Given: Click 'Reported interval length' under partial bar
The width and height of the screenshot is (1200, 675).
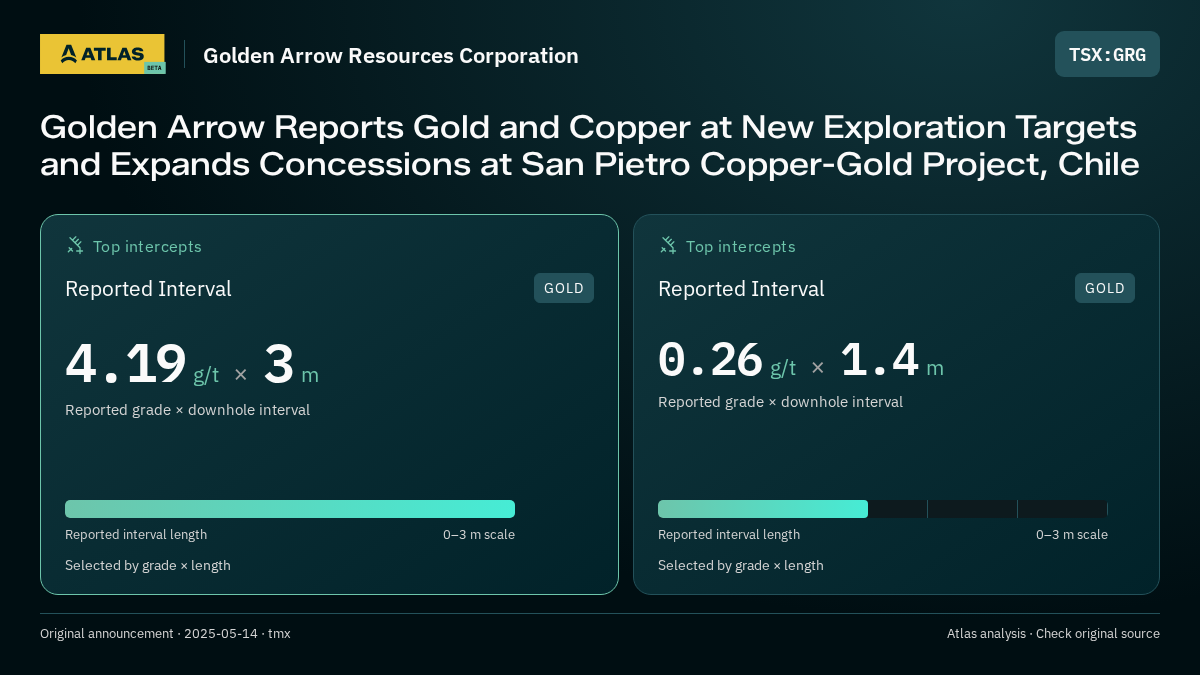Looking at the screenshot, I should [729, 534].
